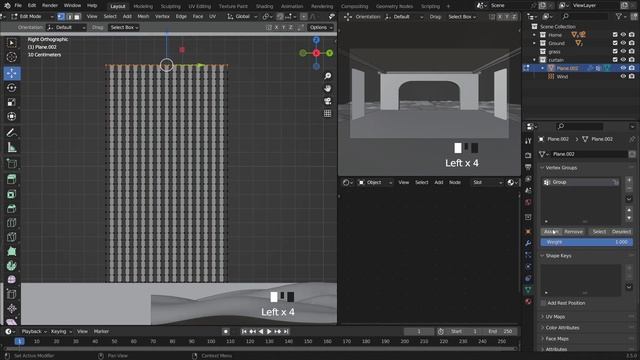Open the Material properties tab

[x=528, y=302]
